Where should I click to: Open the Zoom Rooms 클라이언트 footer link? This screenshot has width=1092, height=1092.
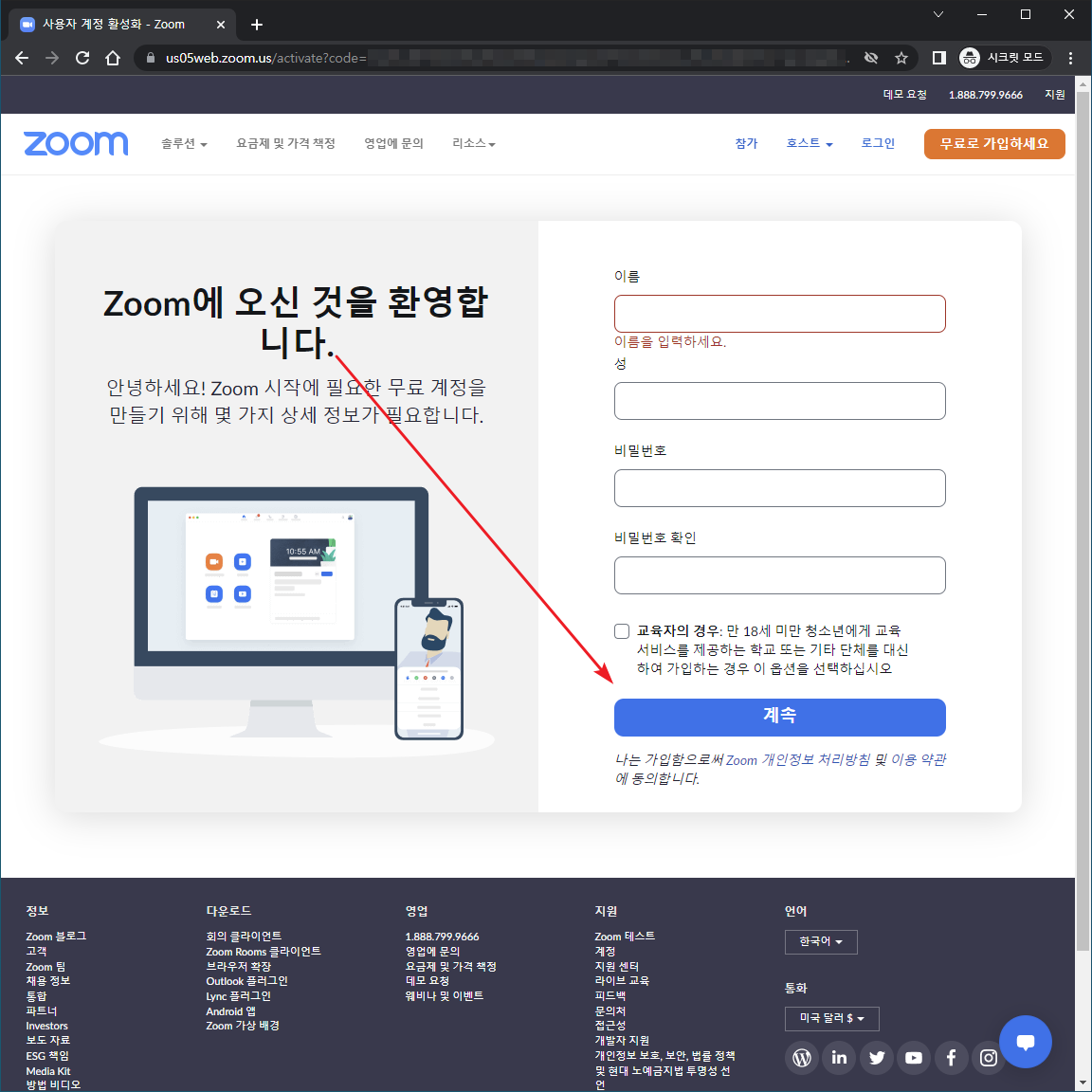click(264, 952)
